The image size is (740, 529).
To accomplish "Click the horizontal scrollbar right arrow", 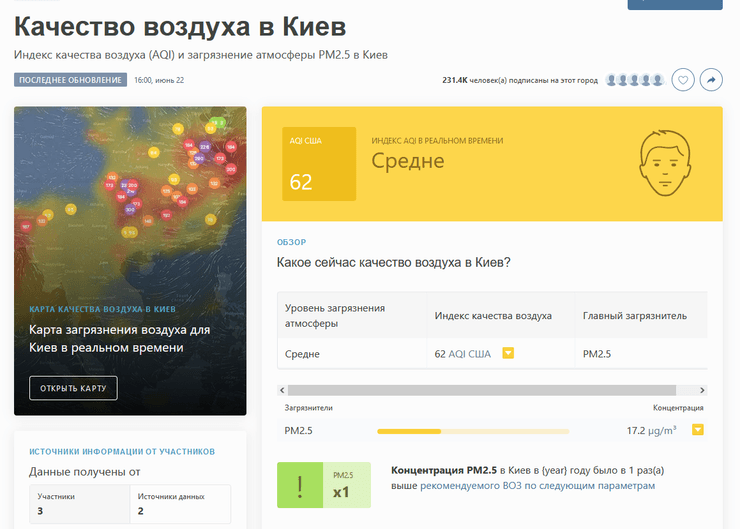I will tap(702, 390).
